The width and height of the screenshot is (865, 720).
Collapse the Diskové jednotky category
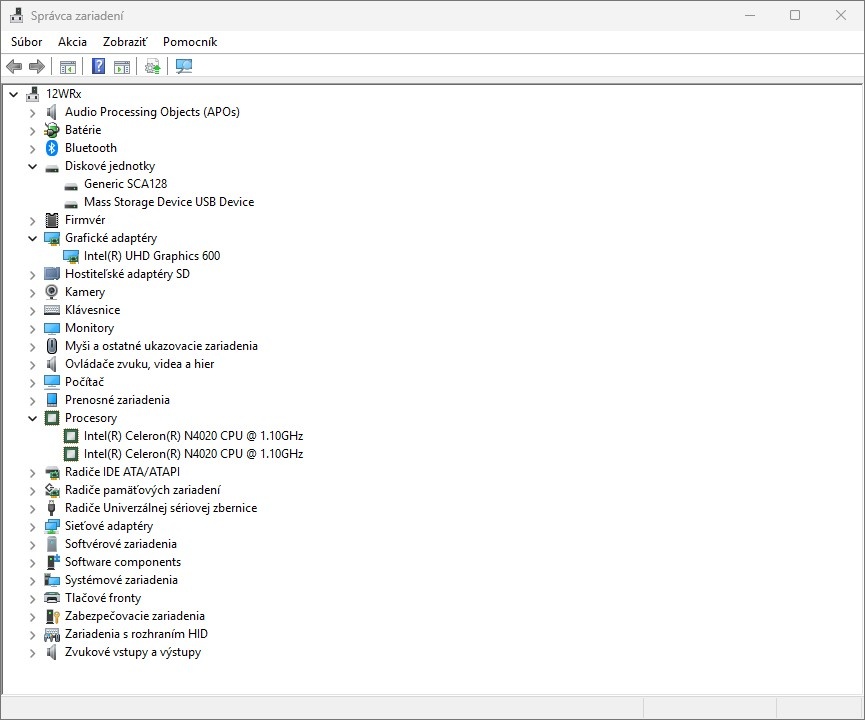tap(33, 166)
